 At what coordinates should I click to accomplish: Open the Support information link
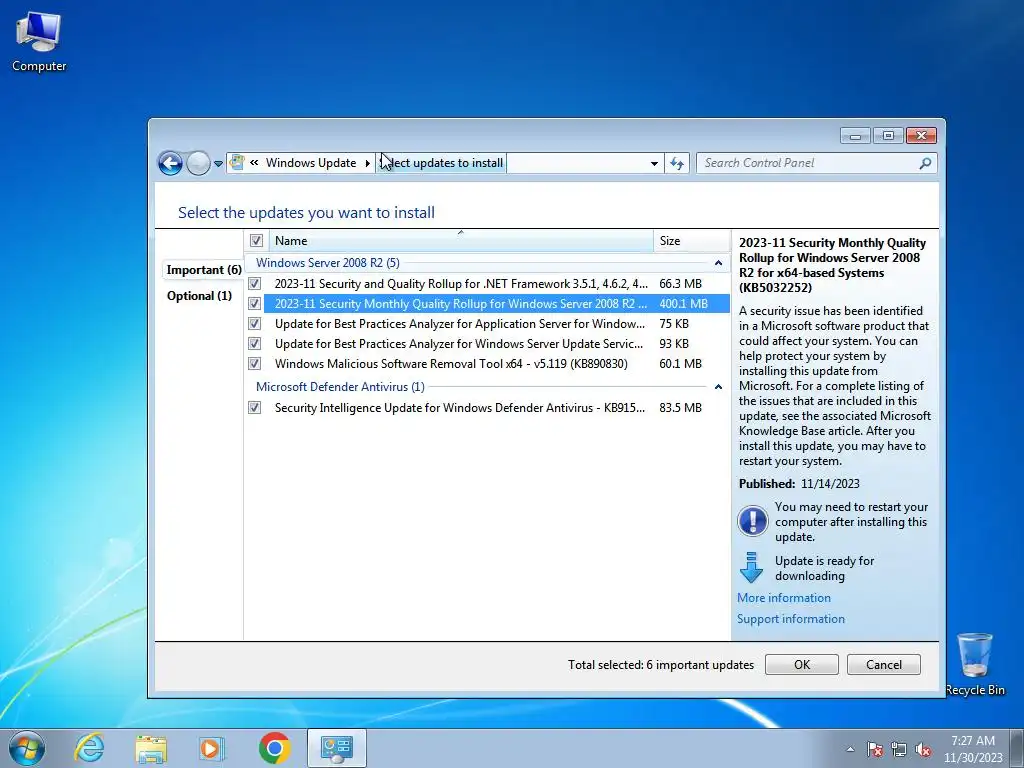[x=790, y=618]
